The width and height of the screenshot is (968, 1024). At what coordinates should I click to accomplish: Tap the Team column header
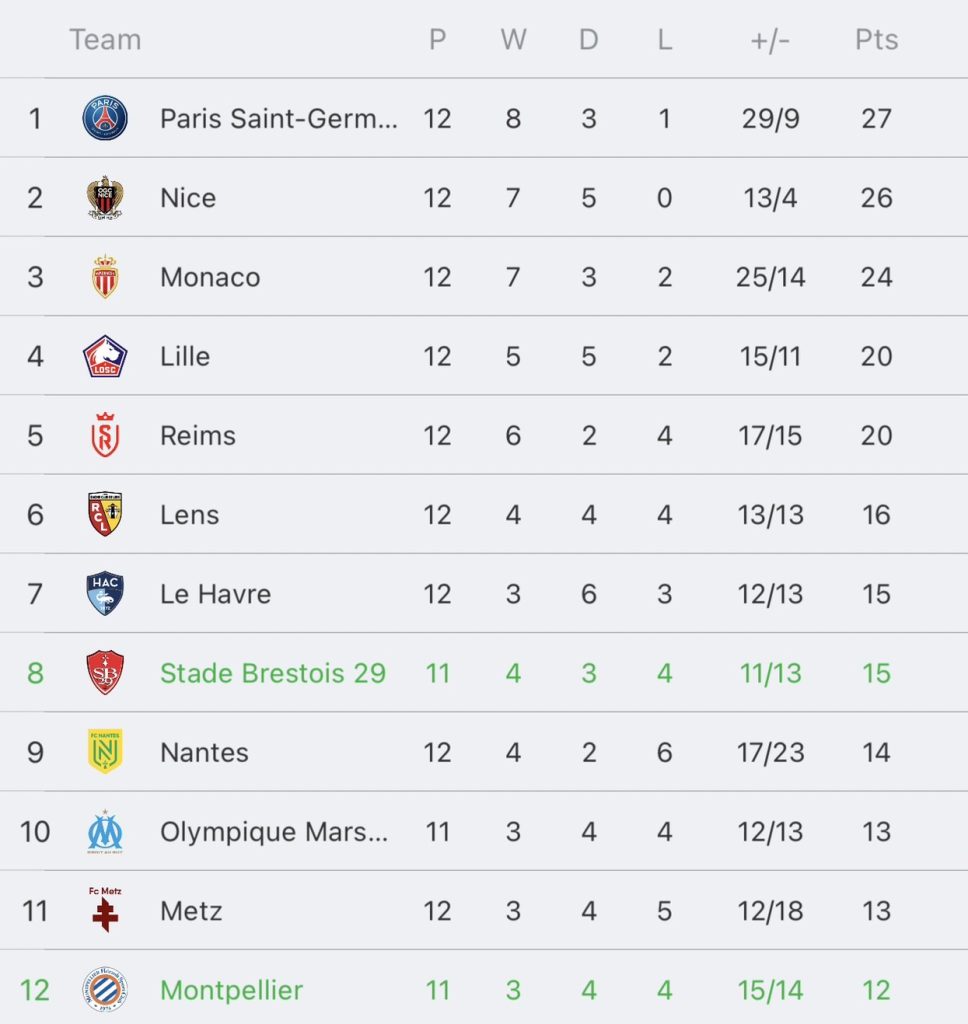pos(105,40)
